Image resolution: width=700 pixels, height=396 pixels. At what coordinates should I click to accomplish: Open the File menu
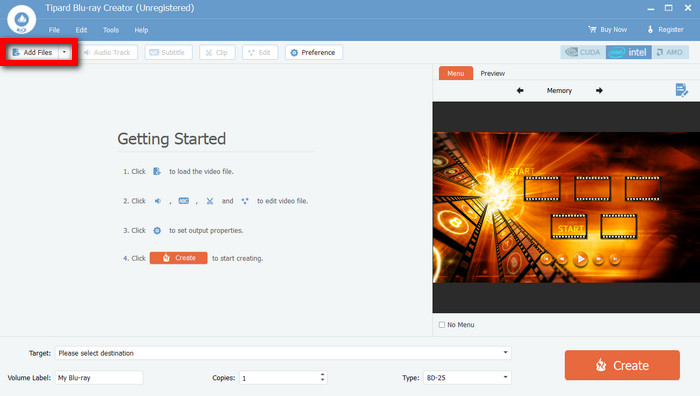54,30
